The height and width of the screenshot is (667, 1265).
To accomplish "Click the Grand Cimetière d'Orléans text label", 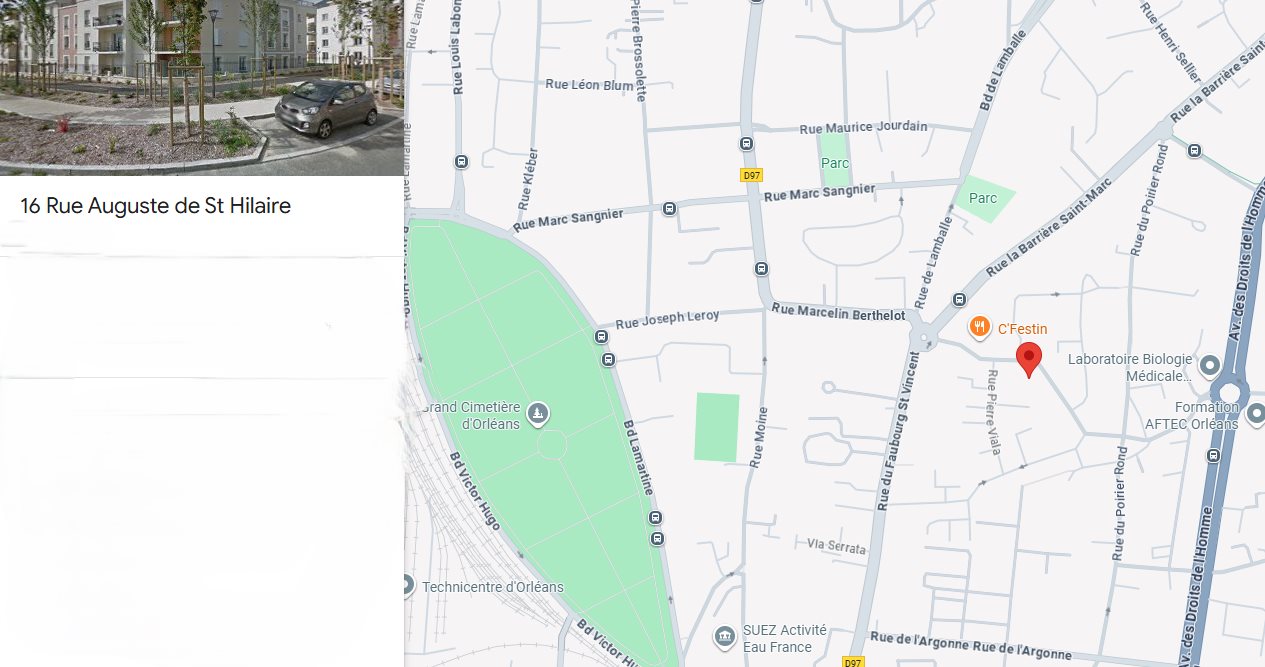I will pos(475,415).
